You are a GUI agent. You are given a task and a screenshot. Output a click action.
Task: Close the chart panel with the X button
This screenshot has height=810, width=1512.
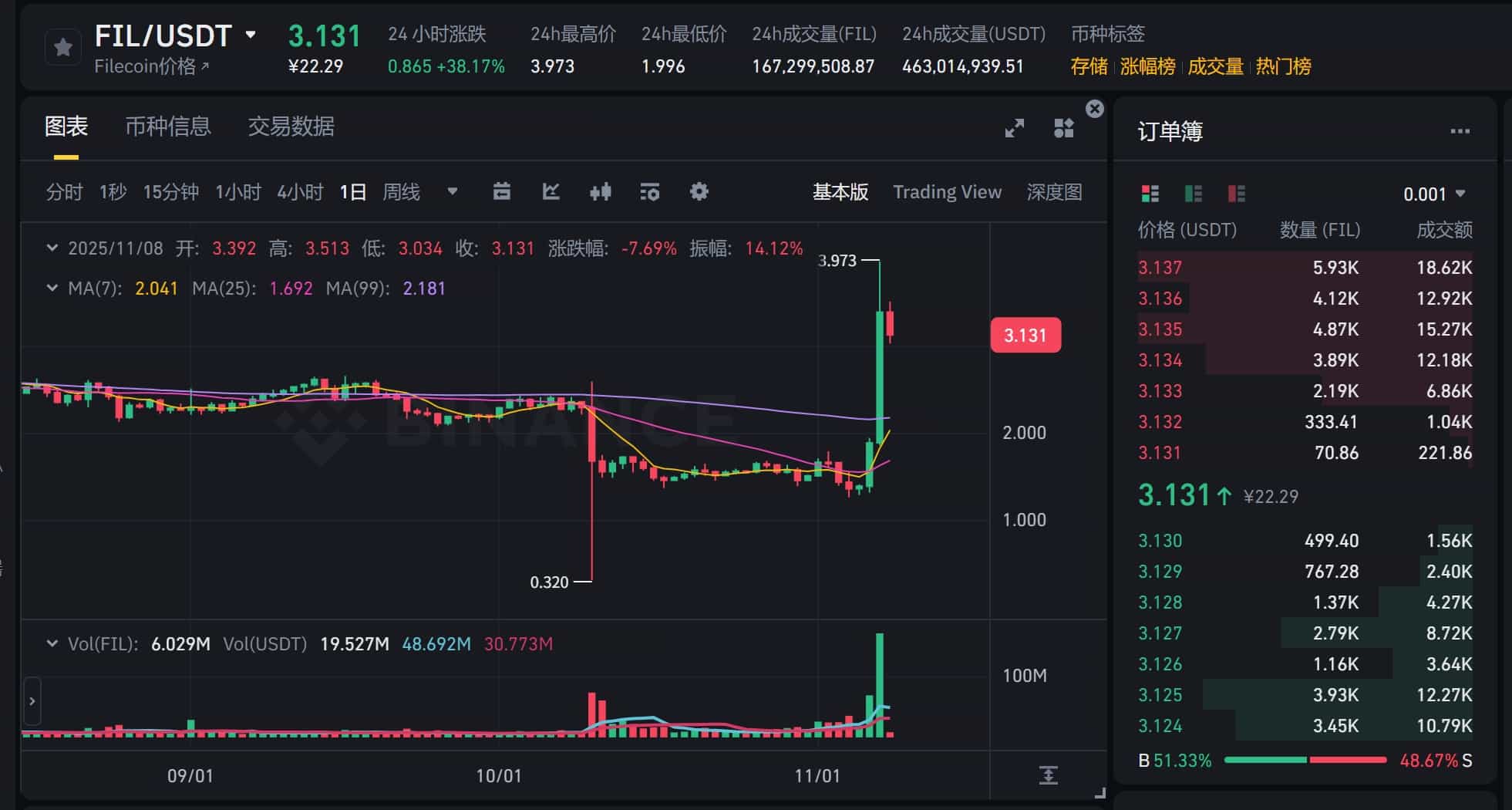pos(1094,109)
